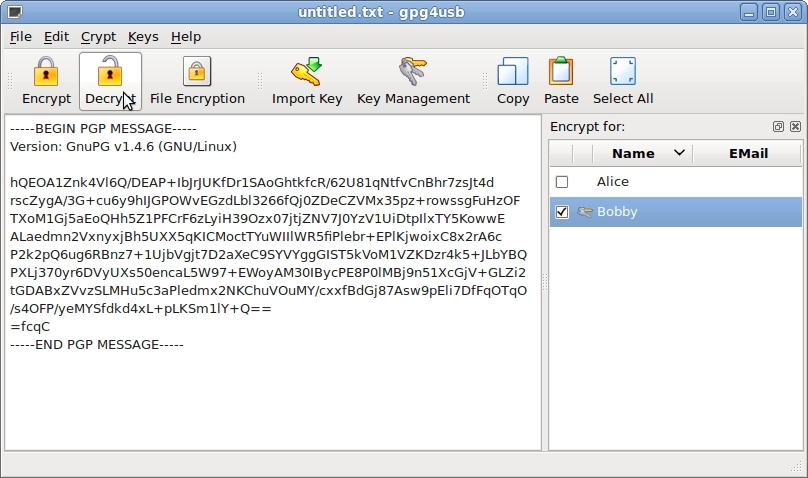Open the Keys menu
Image resolution: width=808 pixels, height=478 pixels.
click(143, 37)
